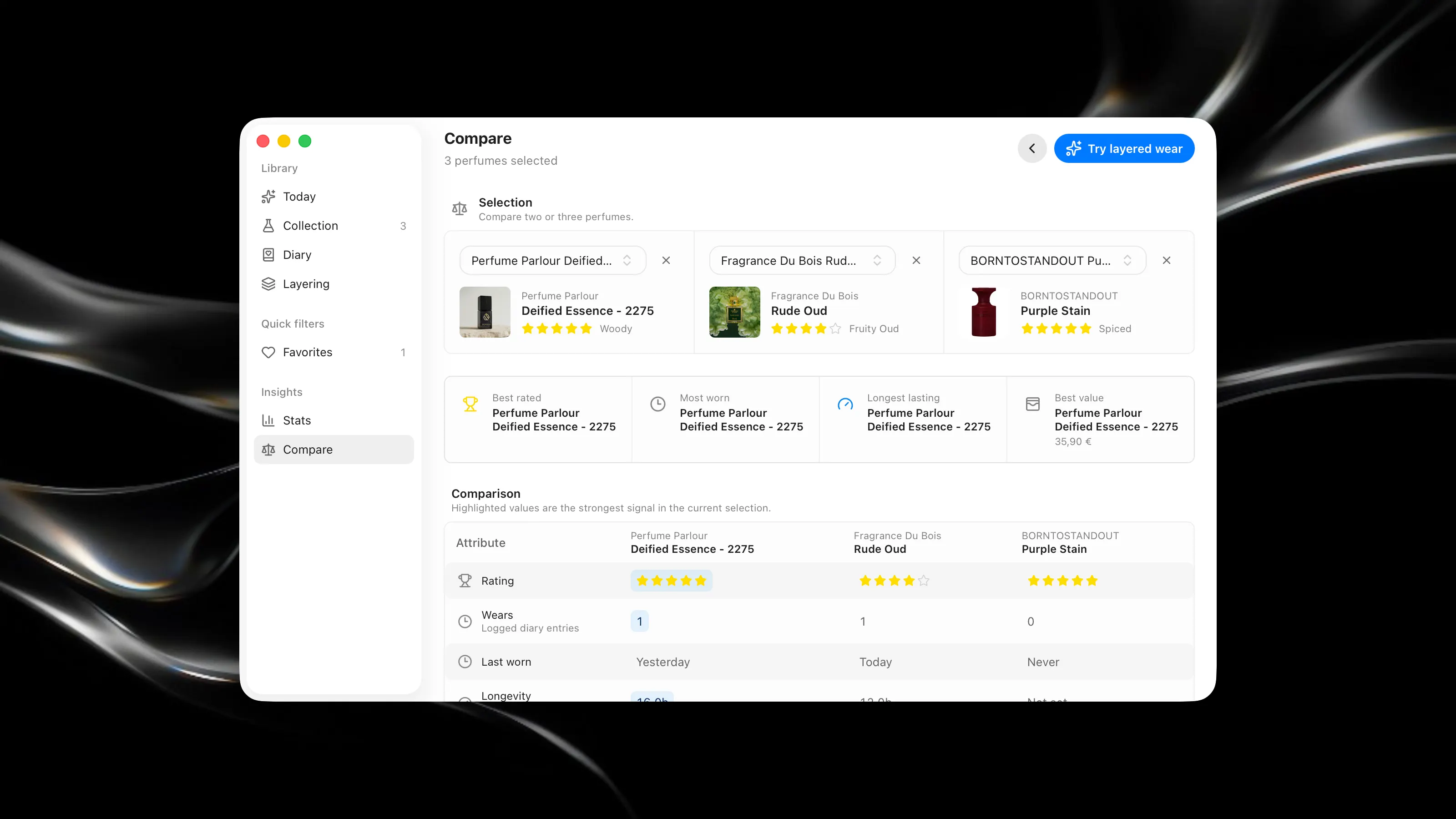Click Deified Essence star rating in selection card
Viewport: 1456px width, 819px height.
coord(557,329)
